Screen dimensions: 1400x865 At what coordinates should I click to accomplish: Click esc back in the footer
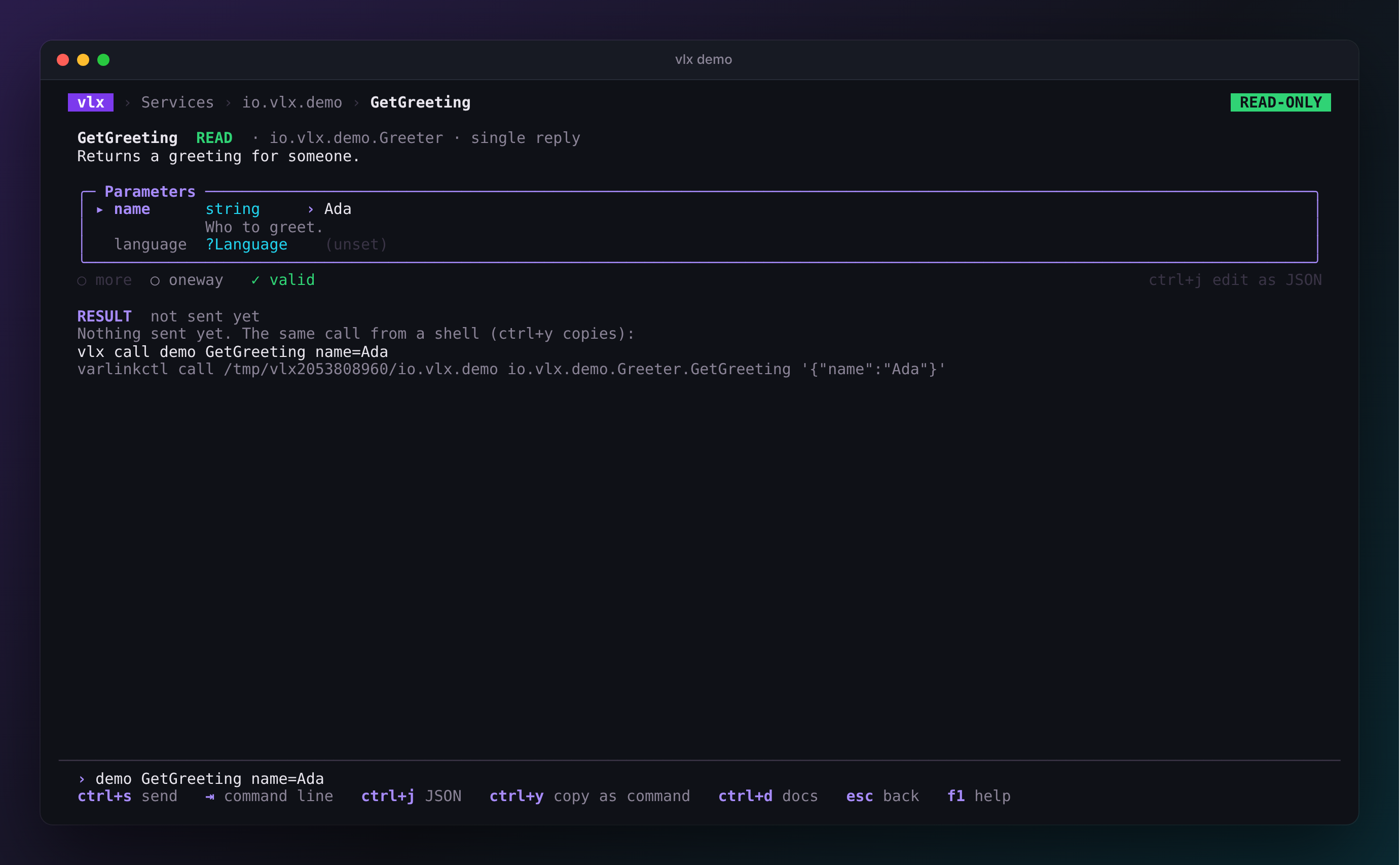coord(882,796)
